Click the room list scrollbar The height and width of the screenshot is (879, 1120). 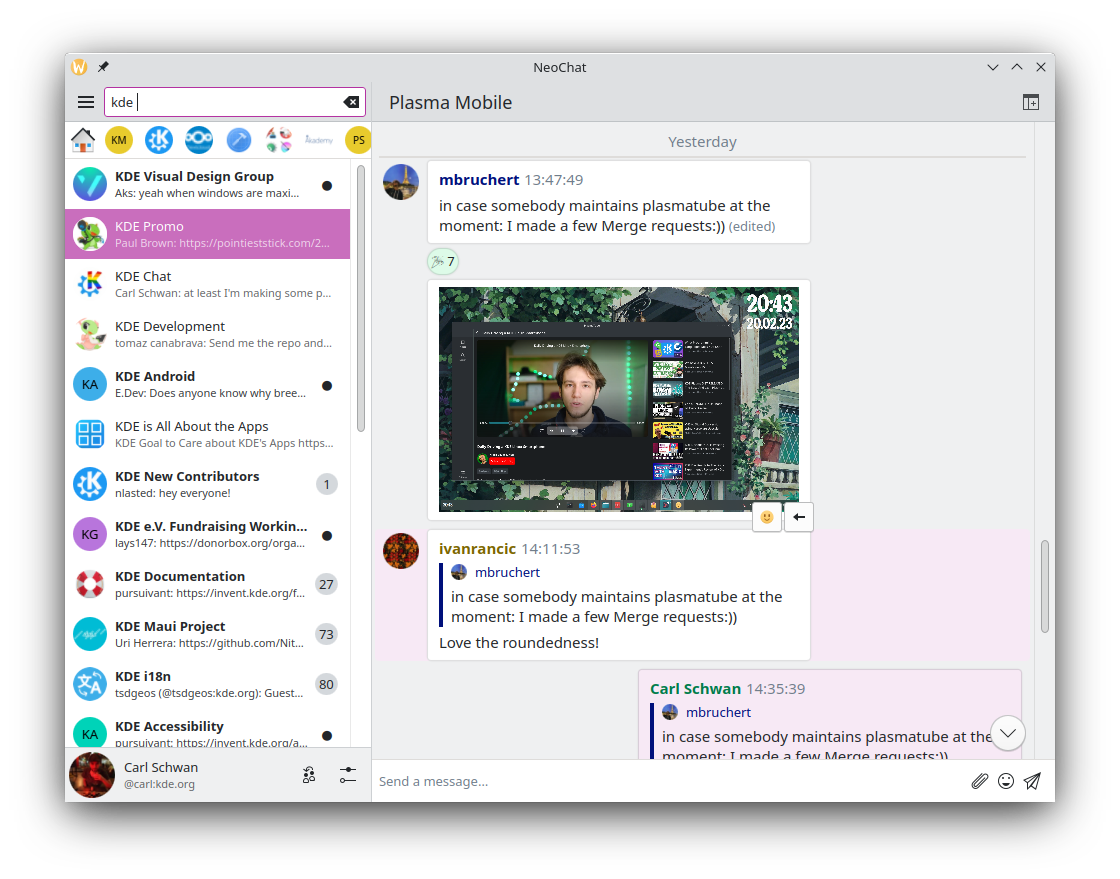click(361, 298)
